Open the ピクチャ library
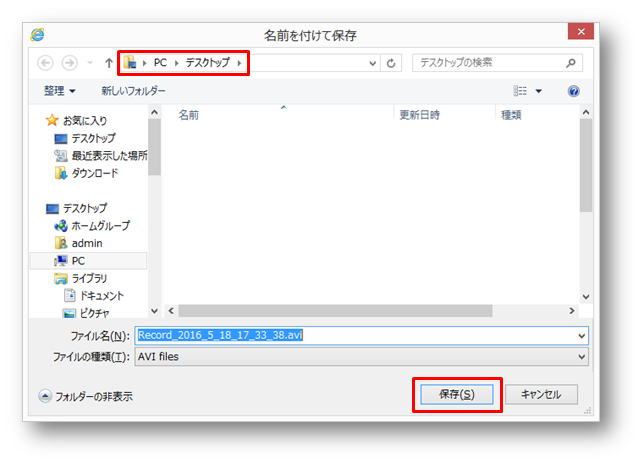 (x=86, y=313)
